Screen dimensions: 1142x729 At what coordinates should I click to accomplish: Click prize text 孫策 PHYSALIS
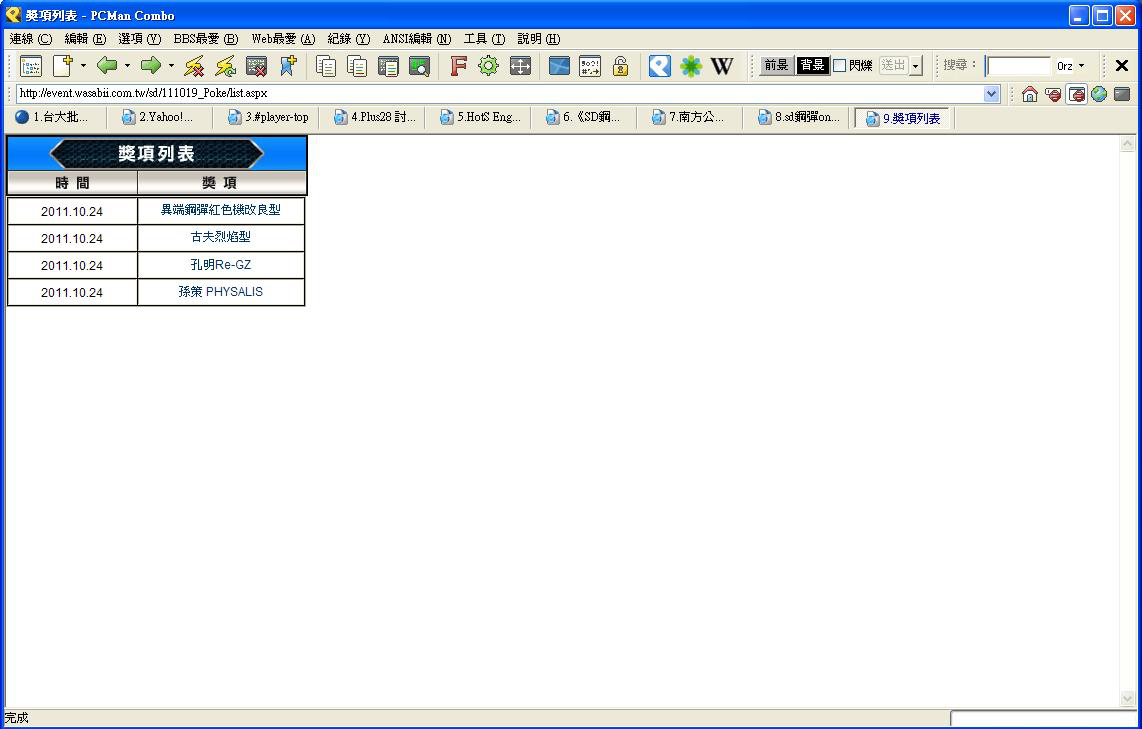click(x=221, y=291)
